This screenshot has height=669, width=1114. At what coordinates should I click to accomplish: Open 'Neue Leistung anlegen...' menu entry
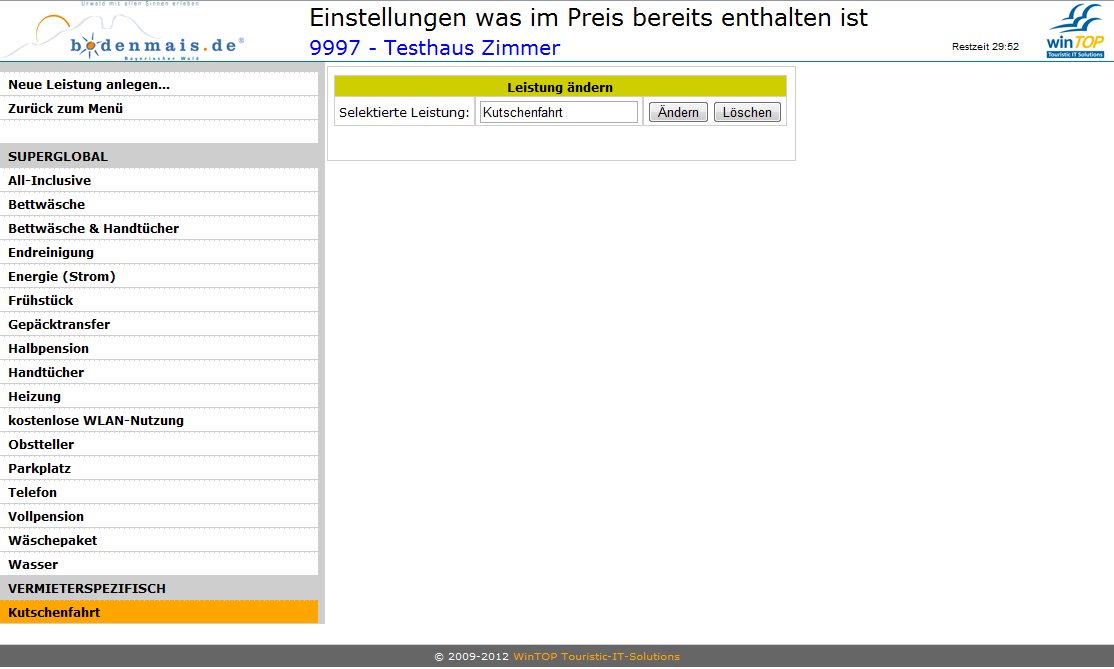(x=89, y=85)
